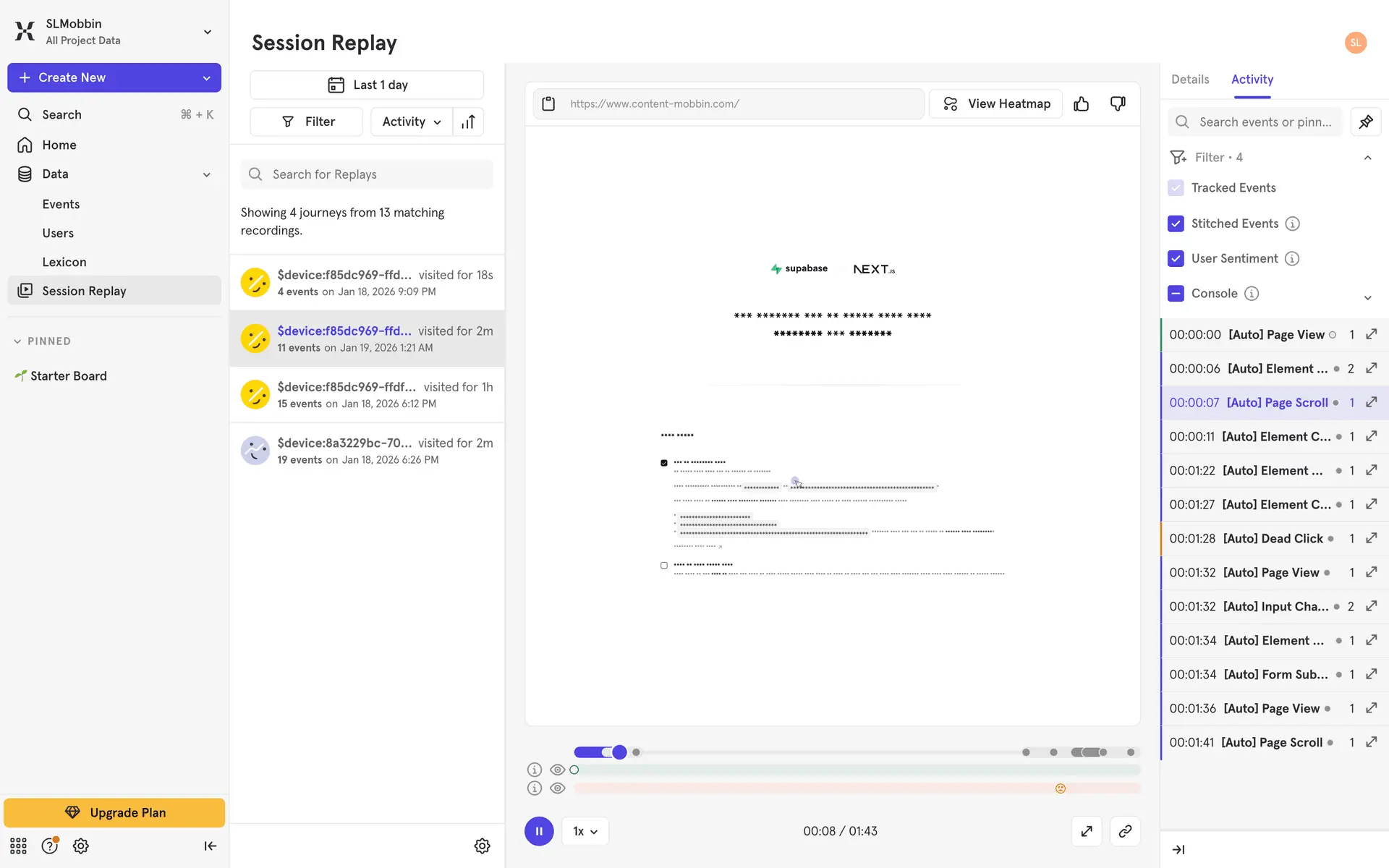Pause the session replay playback
This screenshot has width=1389, height=868.
click(539, 831)
